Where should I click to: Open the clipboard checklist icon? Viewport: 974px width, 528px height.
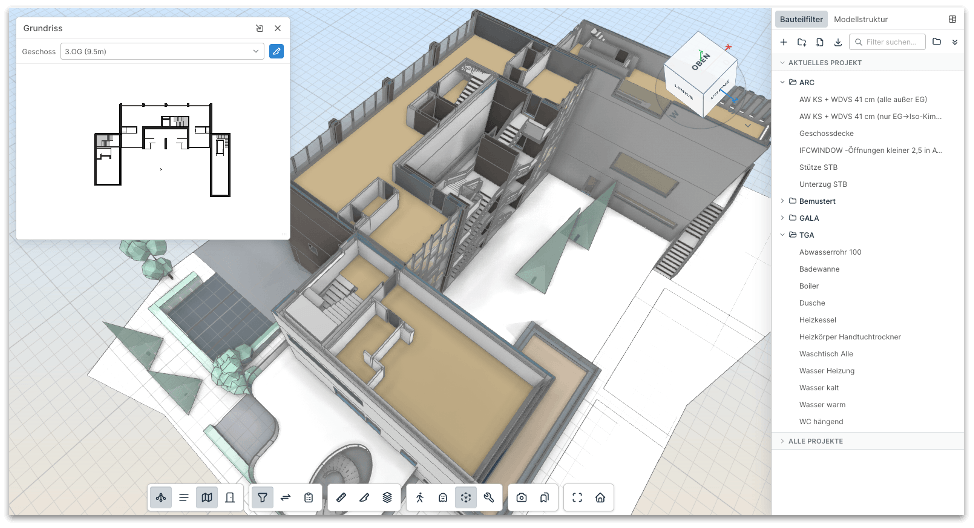309,498
